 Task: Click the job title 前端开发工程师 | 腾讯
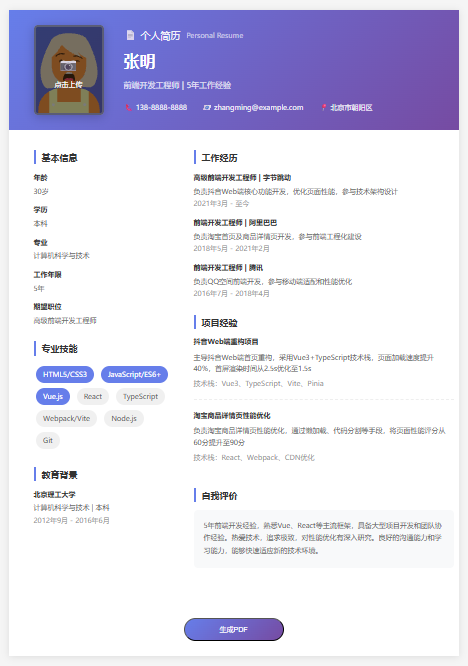pos(228,268)
